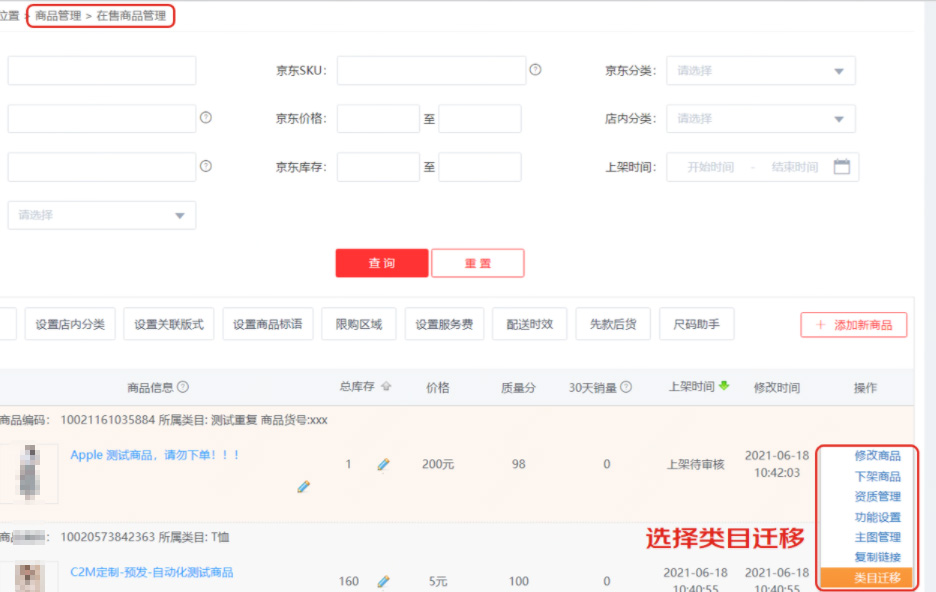
Task: Click the 添加新商品 button
Action: pos(853,324)
